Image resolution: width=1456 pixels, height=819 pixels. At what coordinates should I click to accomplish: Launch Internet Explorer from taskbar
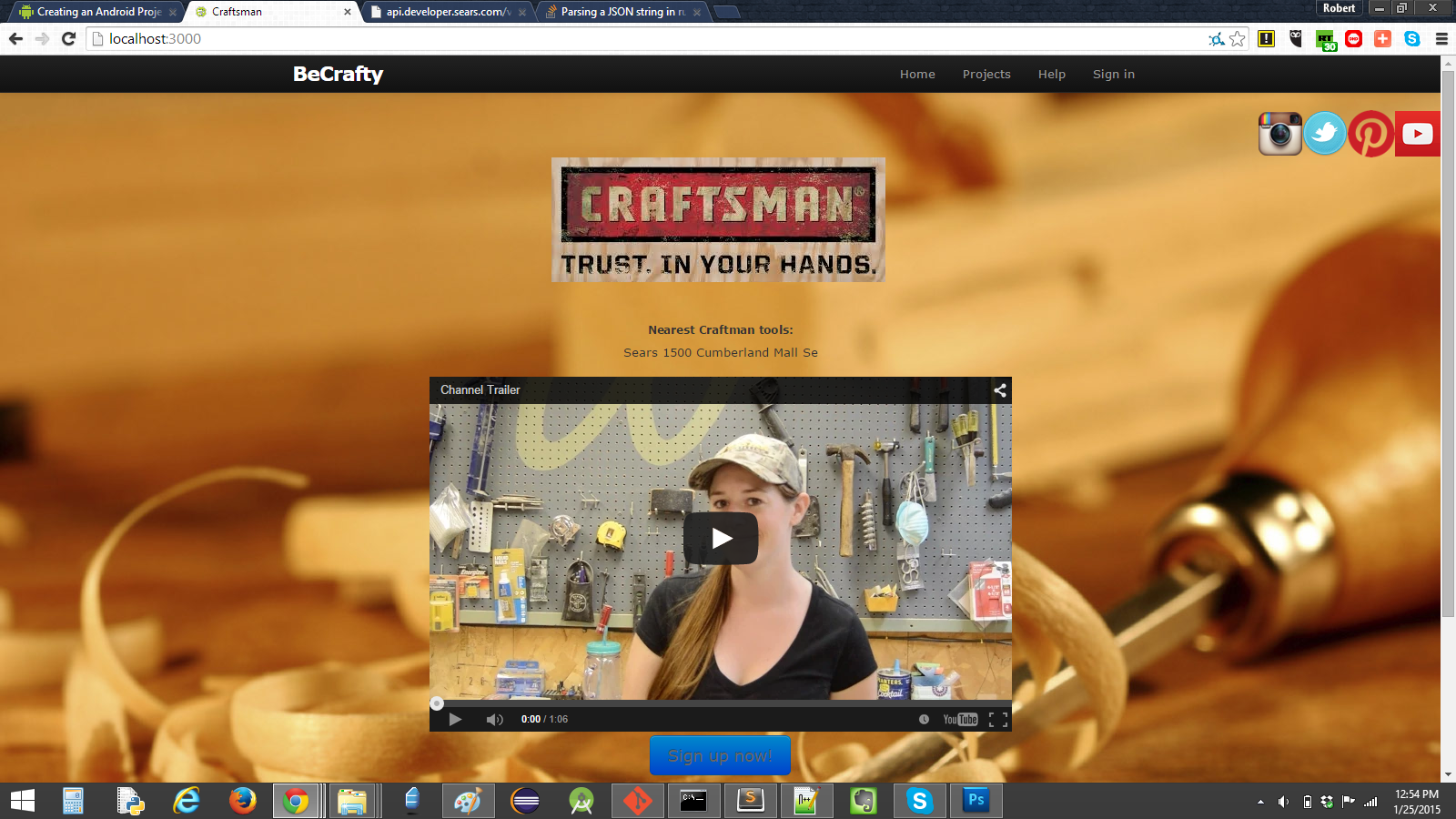point(187,801)
